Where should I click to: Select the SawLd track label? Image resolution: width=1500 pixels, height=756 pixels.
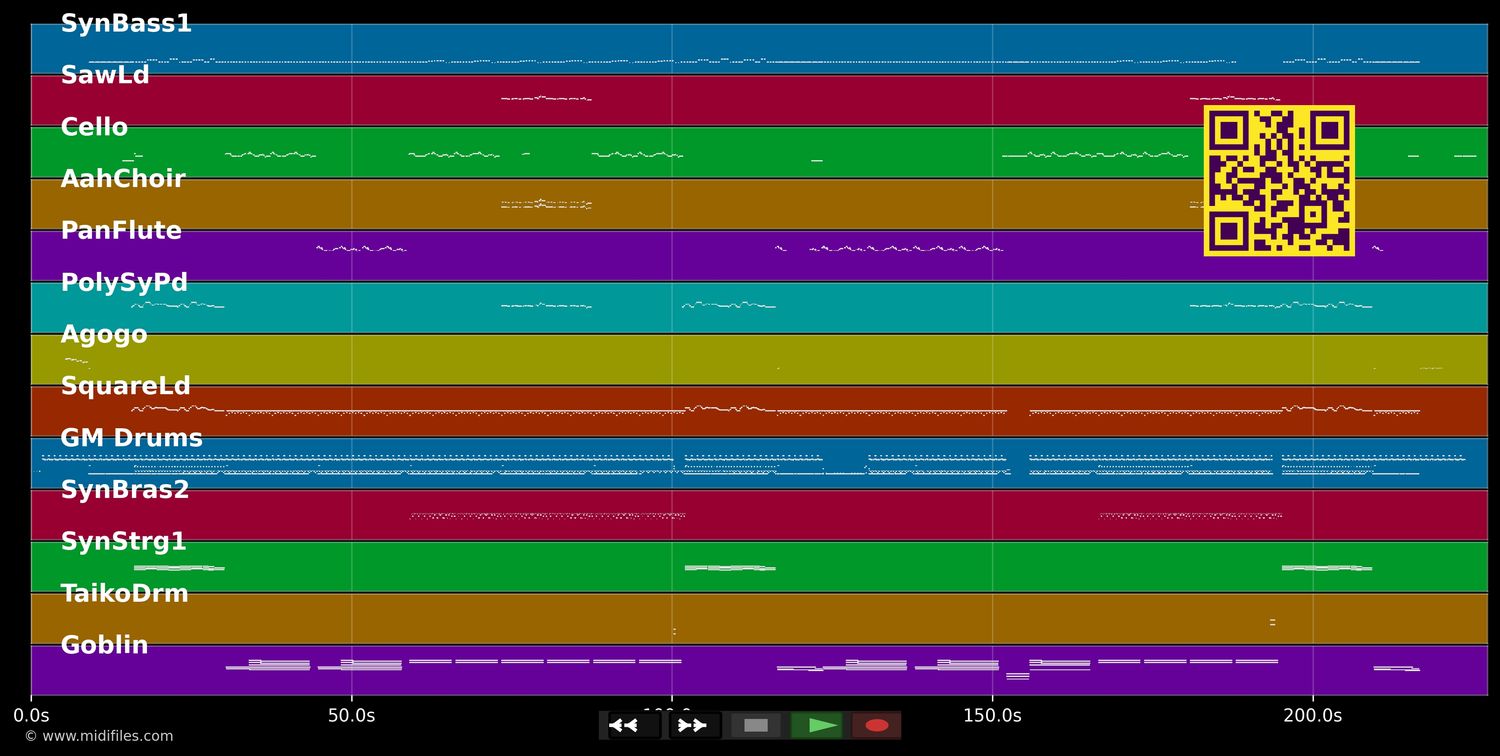pyautogui.click(x=105, y=76)
